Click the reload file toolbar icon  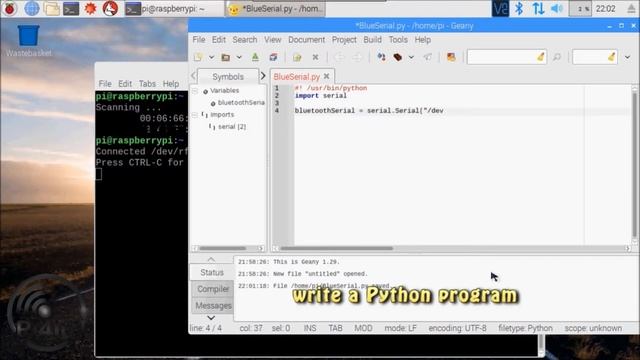tap(297, 57)
